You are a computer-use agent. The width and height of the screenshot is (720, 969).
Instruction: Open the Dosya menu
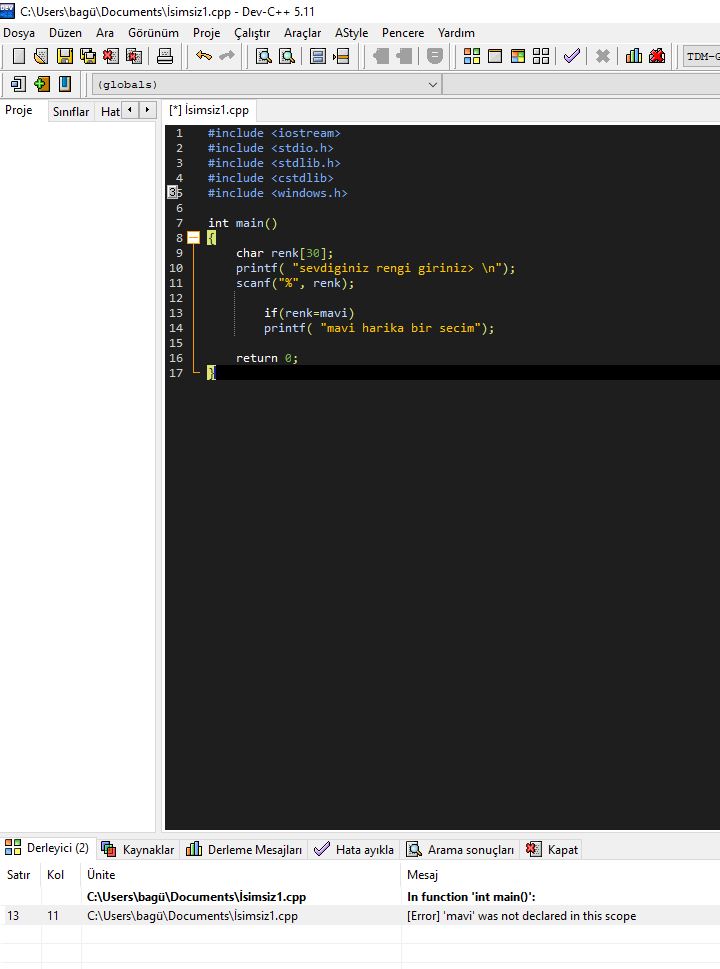click(x=19, y=33)
